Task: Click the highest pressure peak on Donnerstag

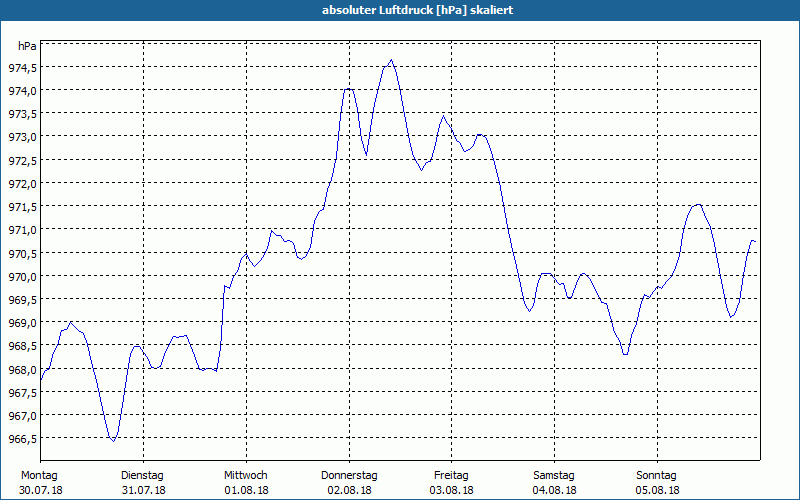Action: [391, 60]
